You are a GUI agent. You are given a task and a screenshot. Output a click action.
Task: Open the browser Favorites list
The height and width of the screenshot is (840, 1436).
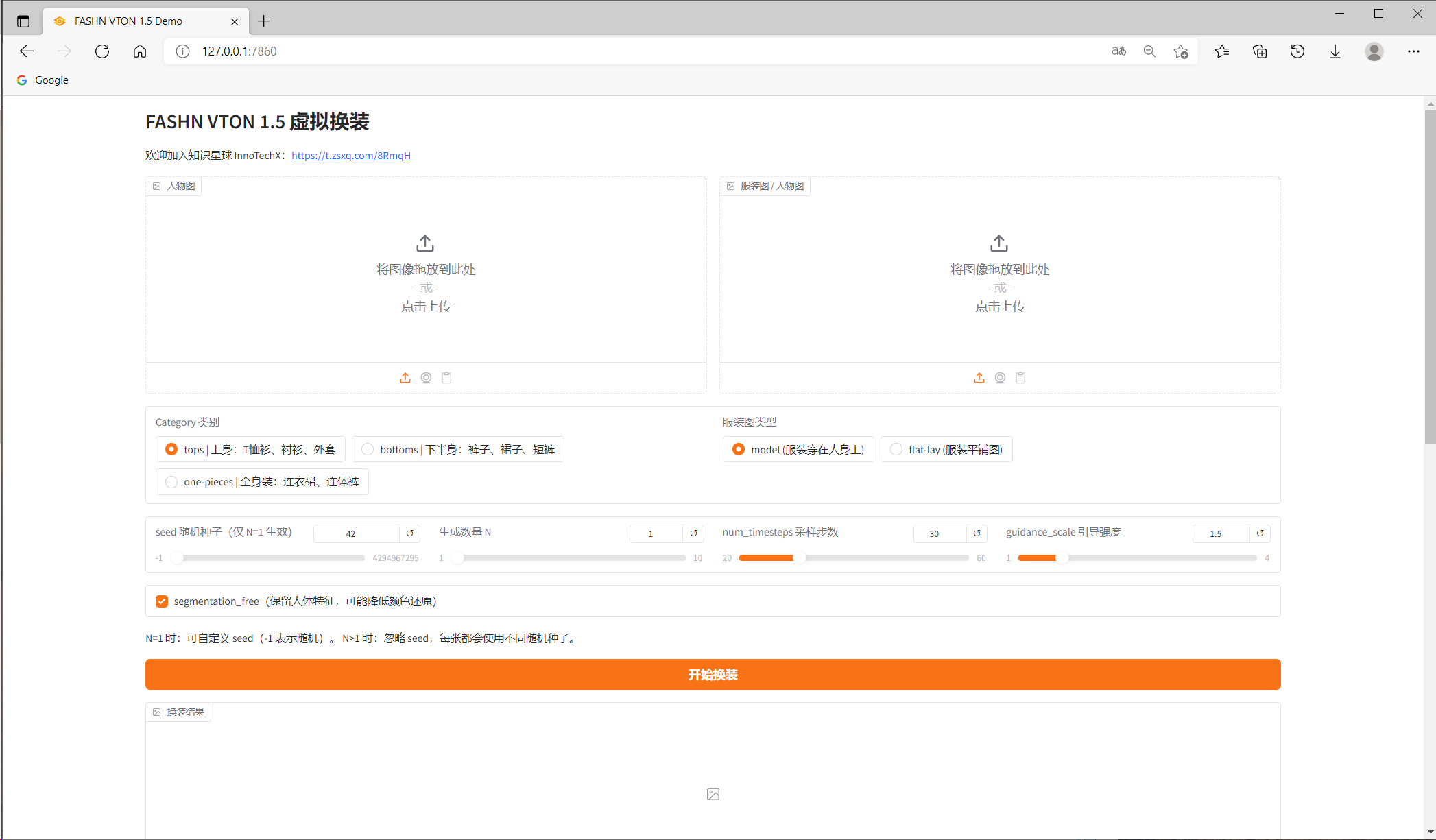tap(1222, 51)
